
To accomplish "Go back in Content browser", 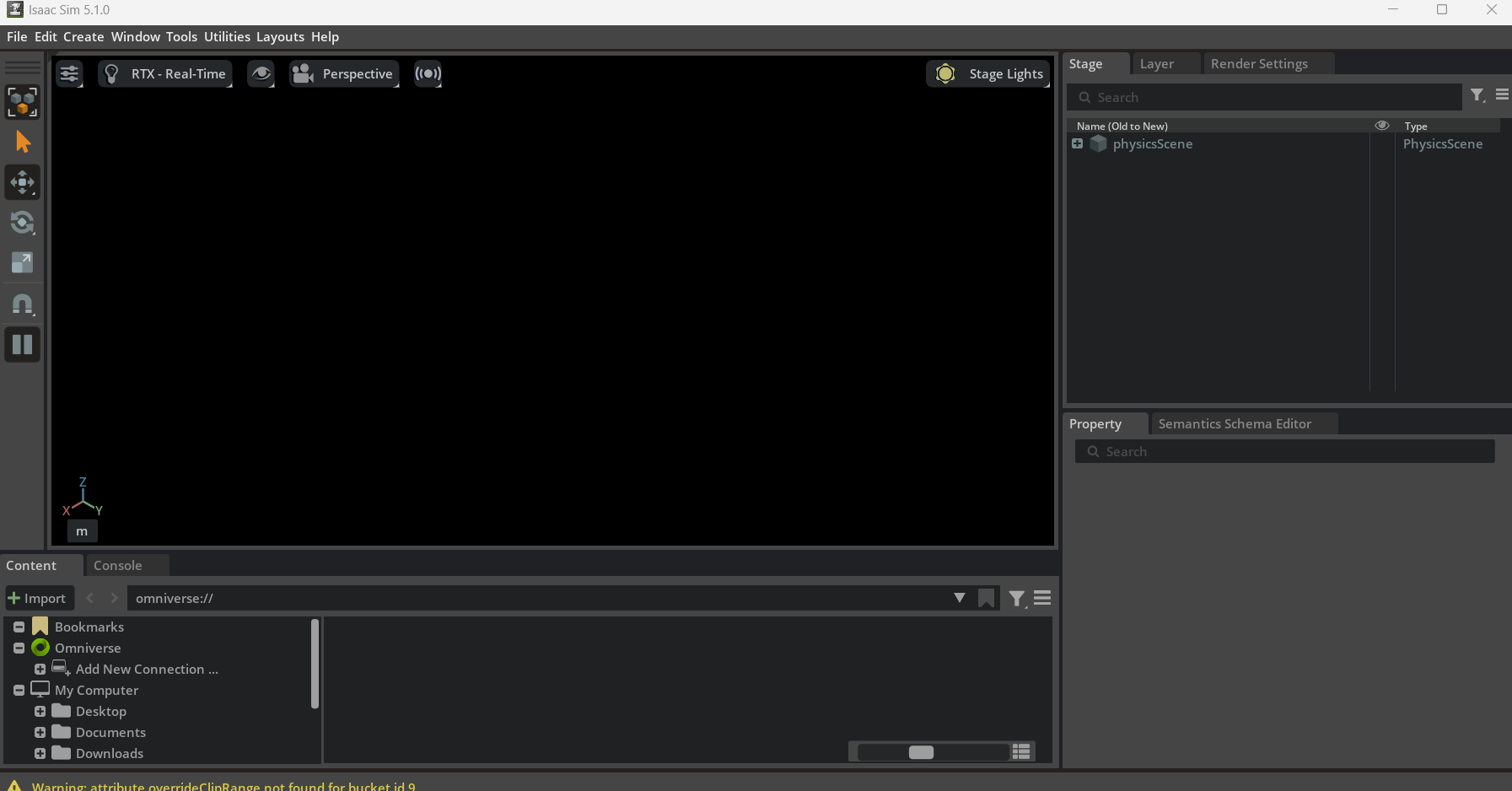I will 90,599.
